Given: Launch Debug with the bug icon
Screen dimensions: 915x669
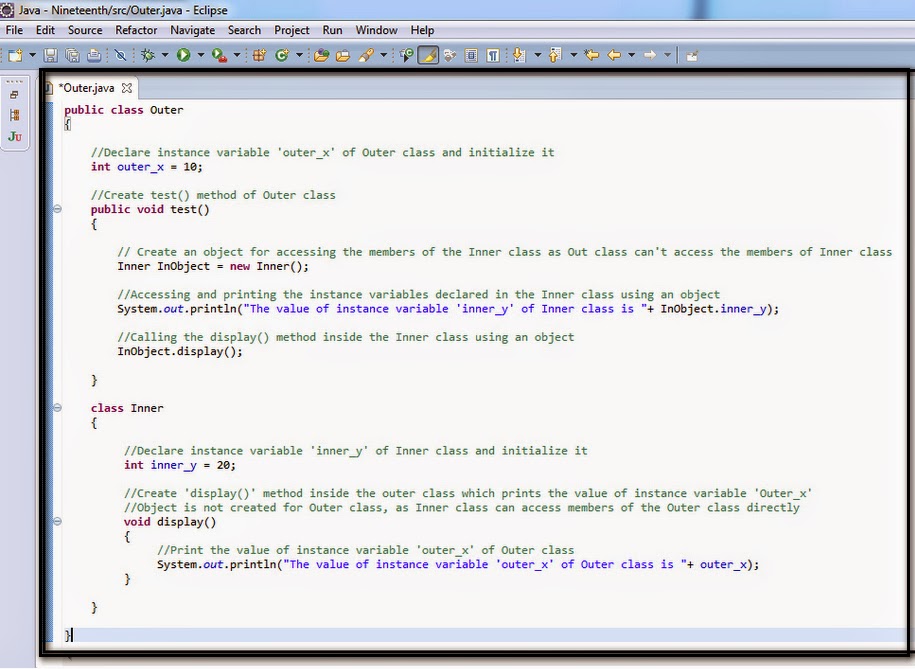Looking at the screenshot, I should [148, 55].
